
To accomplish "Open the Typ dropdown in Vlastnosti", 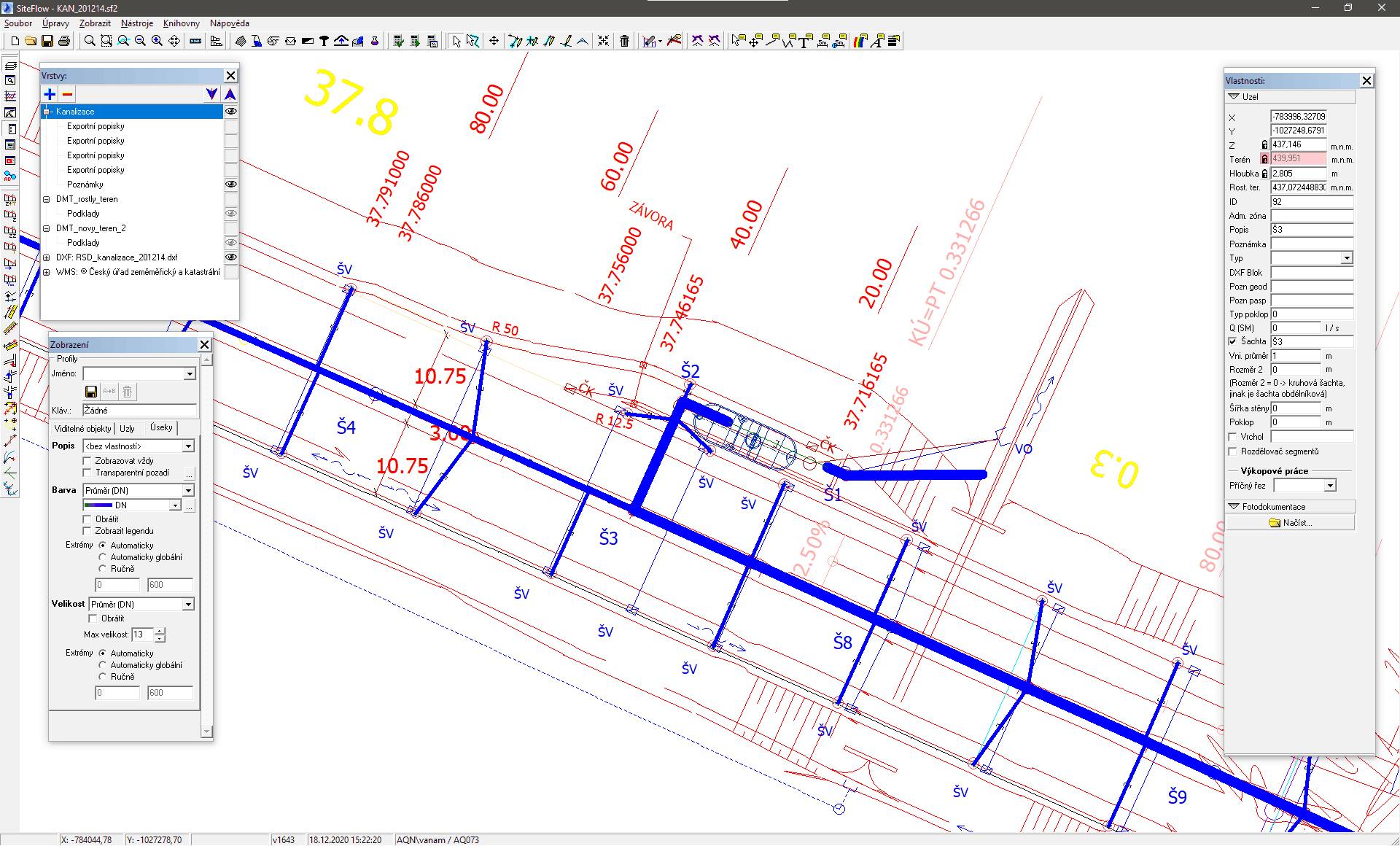I will click(1347, 258).
